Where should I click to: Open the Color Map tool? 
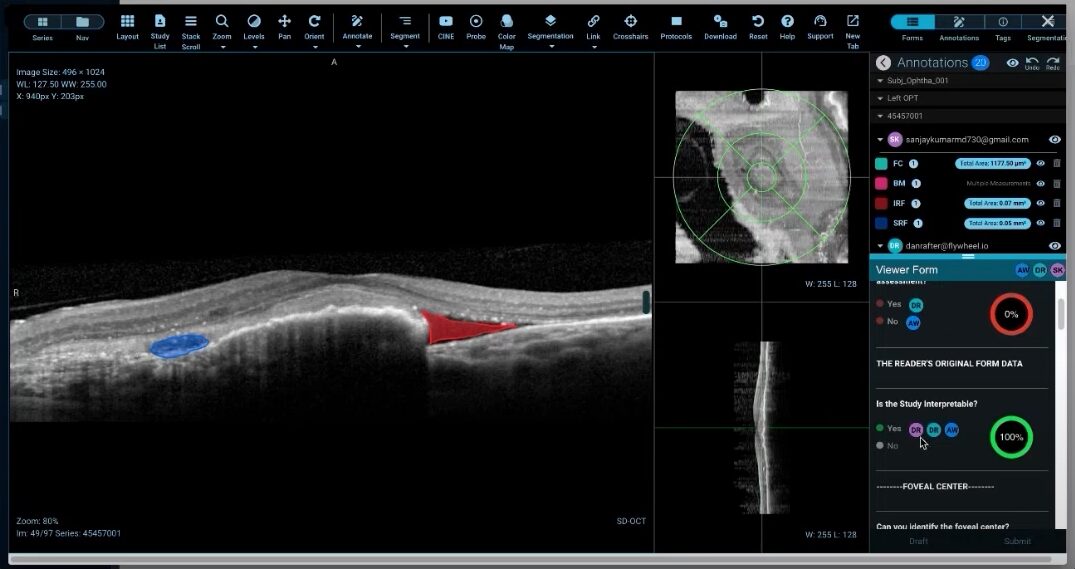click(x=507, y=31)
